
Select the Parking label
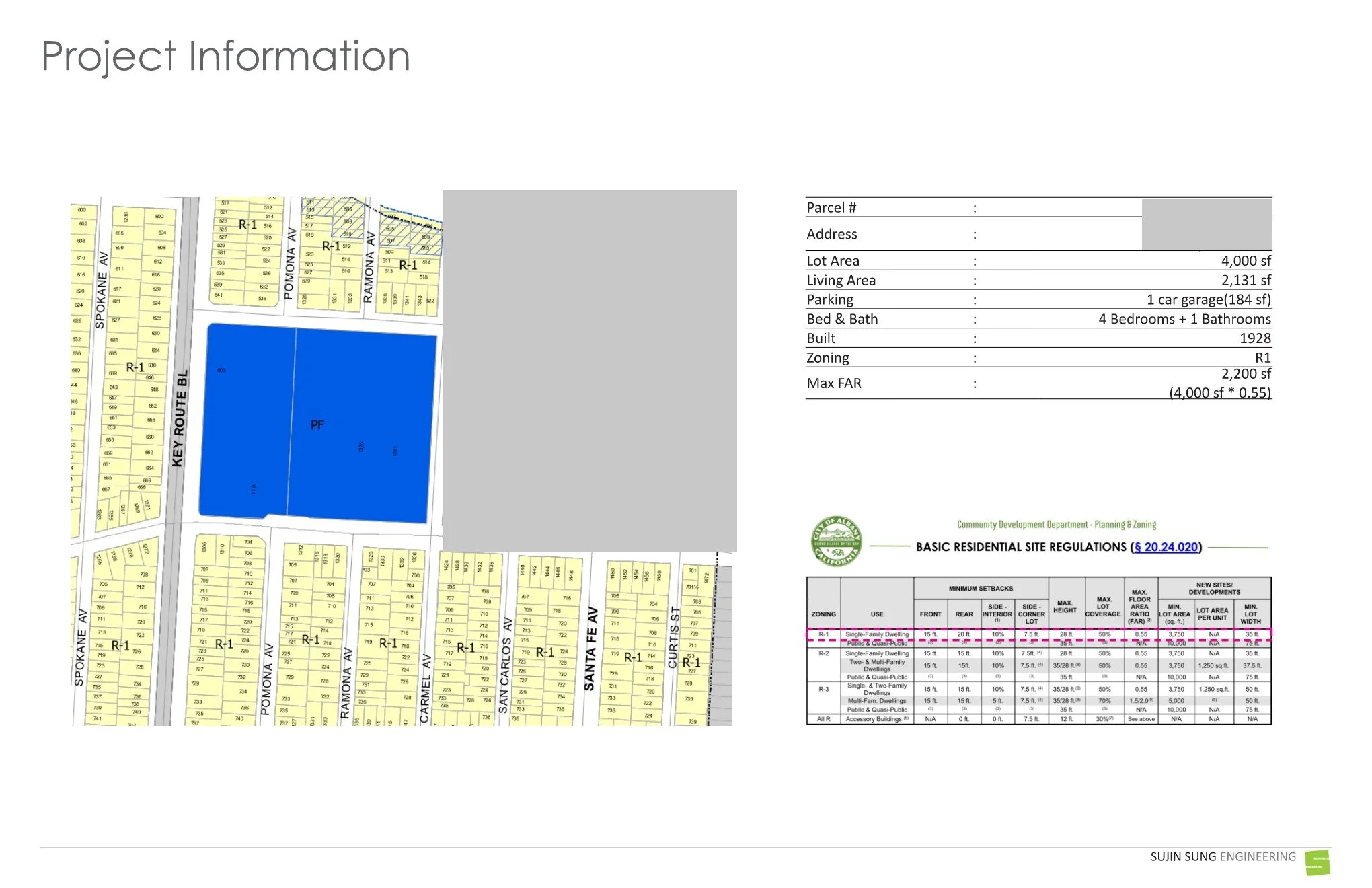coord(830,300)
